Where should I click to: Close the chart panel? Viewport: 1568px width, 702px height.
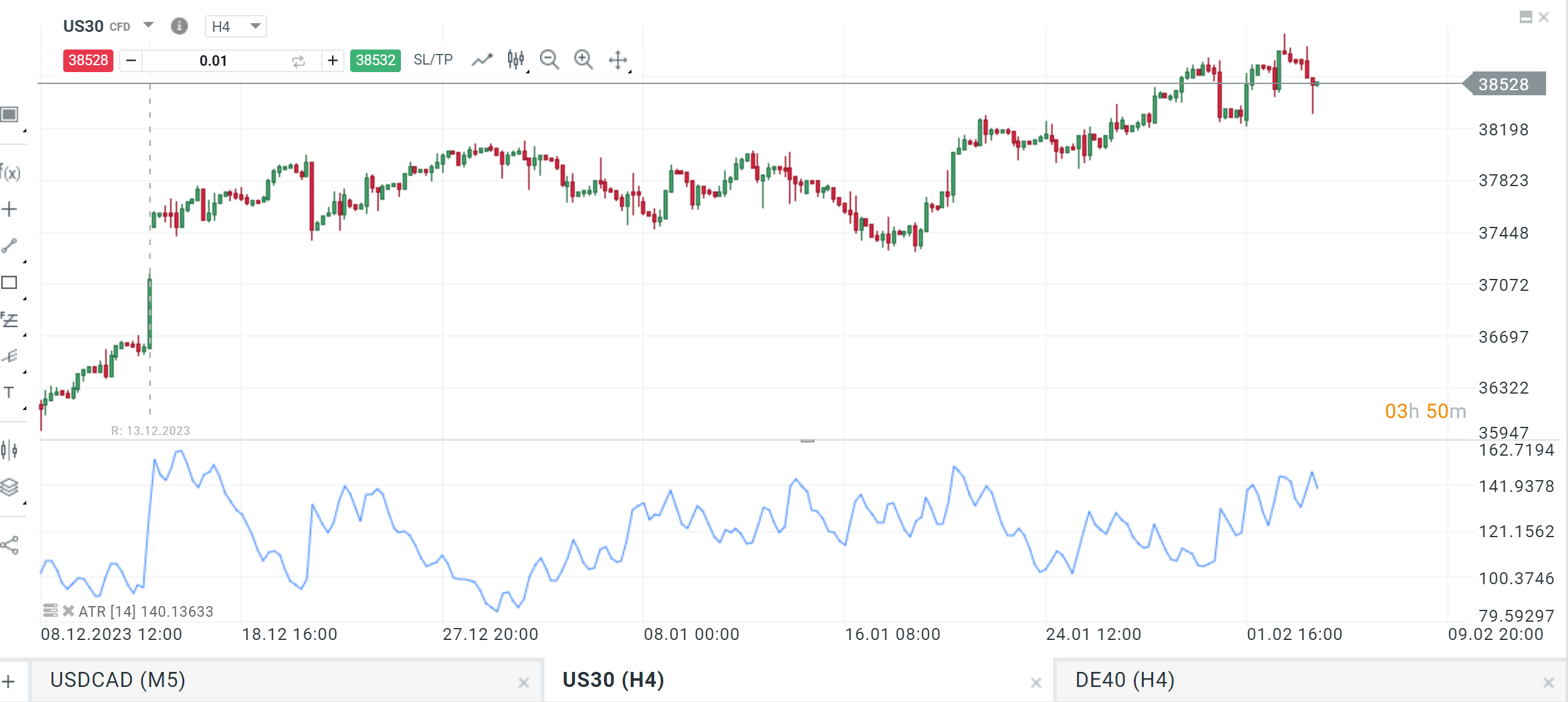[x=1544, y=18]
